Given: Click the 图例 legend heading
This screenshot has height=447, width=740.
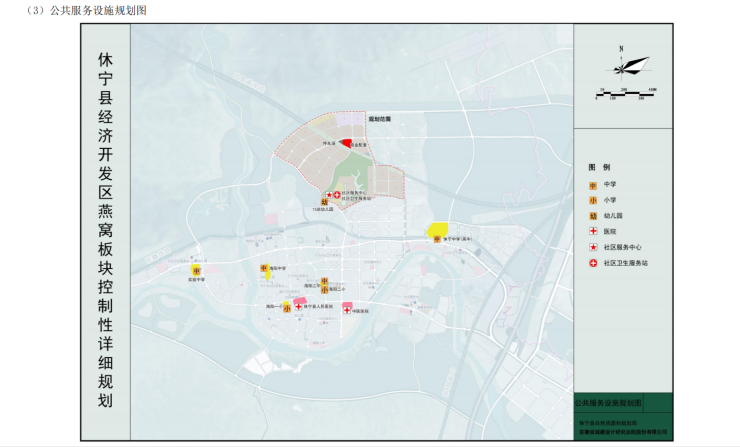Looking at the screenshot, I should coord(599,167).
